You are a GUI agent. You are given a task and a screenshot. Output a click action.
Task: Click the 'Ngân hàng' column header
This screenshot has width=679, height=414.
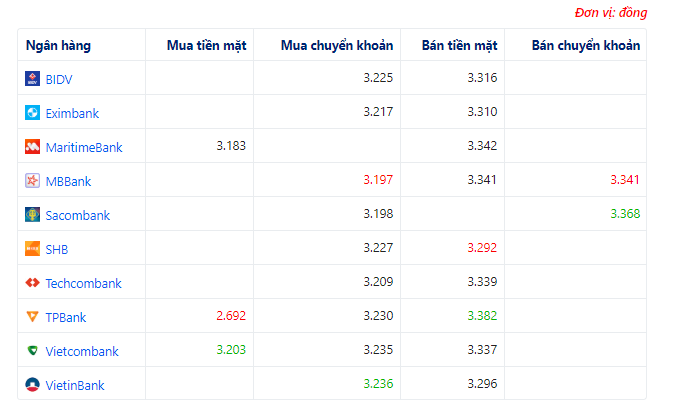coord(58,45)
